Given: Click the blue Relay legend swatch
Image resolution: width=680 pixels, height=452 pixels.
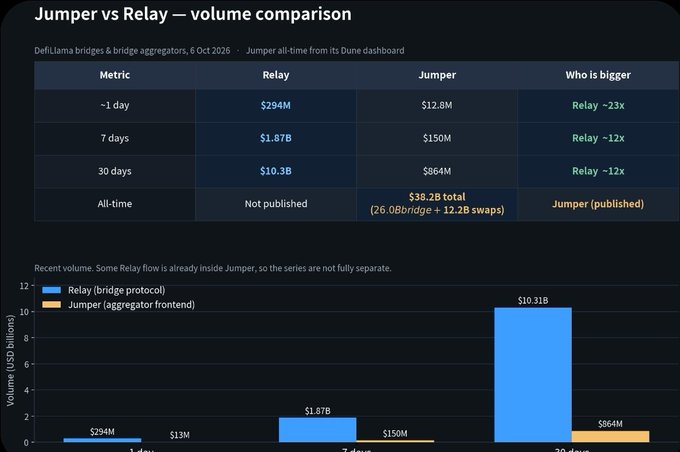Looking at the screenshot, I should [52, 290].
